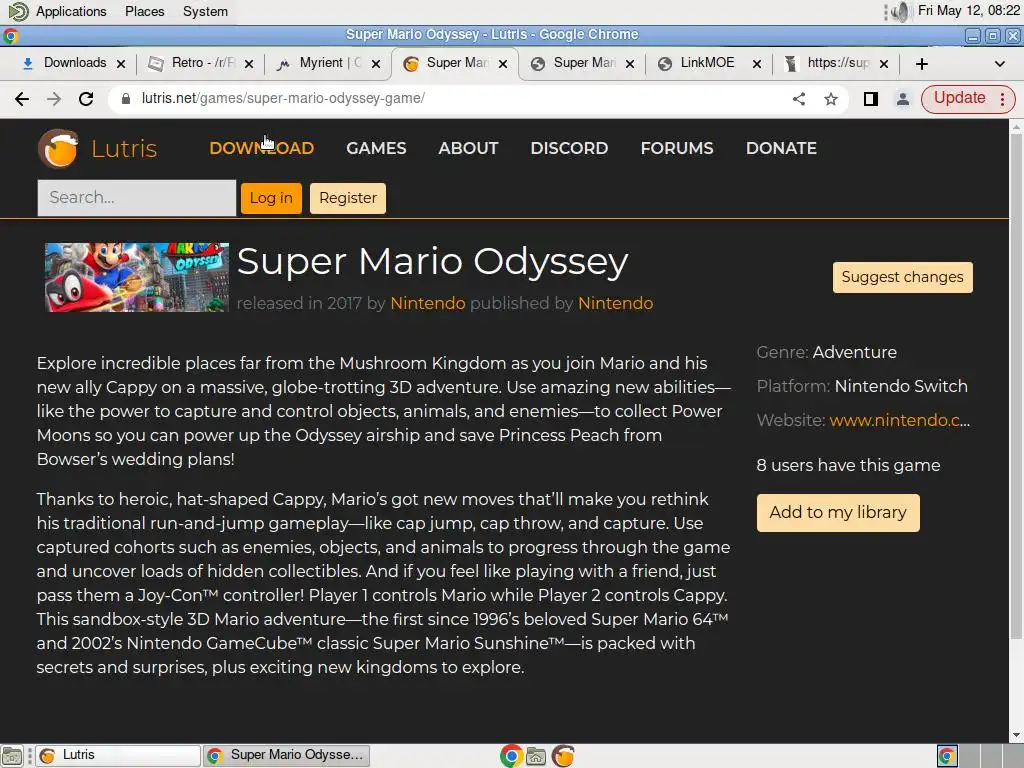Click the Lutris site name text
Viewport: 1024px width, 768px height.
(x=124, y=149)
